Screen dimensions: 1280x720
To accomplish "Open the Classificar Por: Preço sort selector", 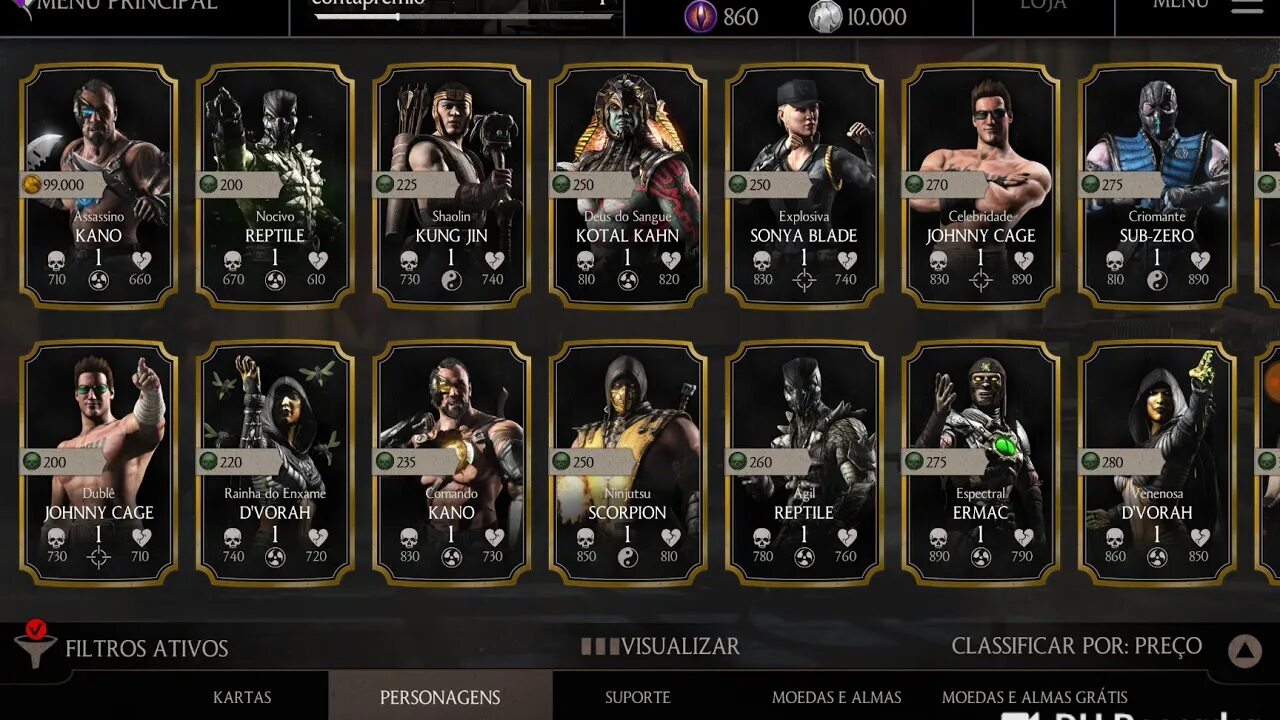I will [x=1077, y=646].
